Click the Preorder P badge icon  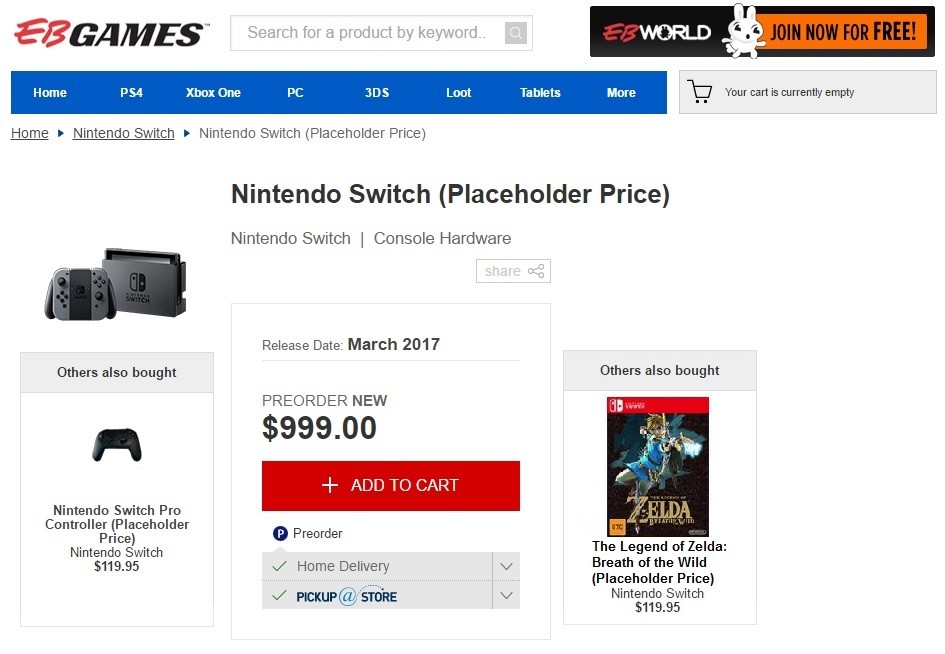pyautogui.click(x=280, y=534)
